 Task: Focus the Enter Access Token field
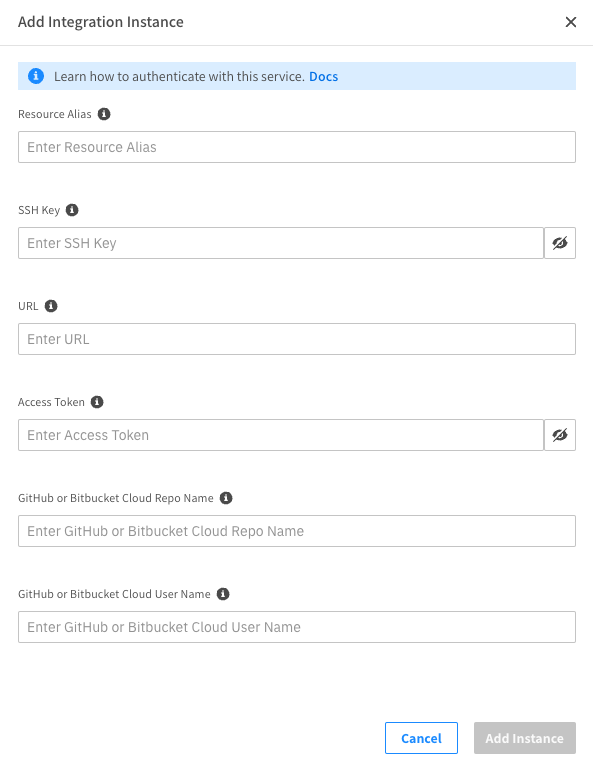point(281,435)
